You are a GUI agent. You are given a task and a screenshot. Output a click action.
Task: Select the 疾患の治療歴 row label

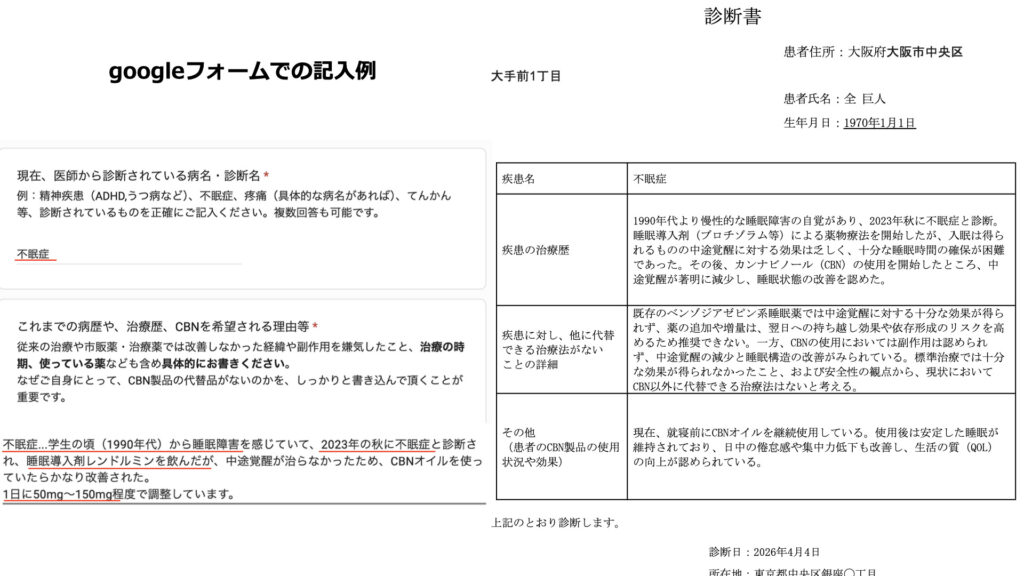pos(534,250)
